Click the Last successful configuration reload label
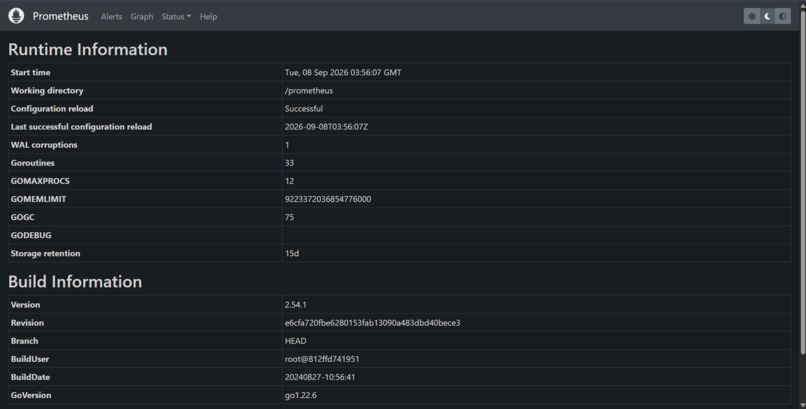The height and width of the screenshot is (409, 806). [81, 126]
